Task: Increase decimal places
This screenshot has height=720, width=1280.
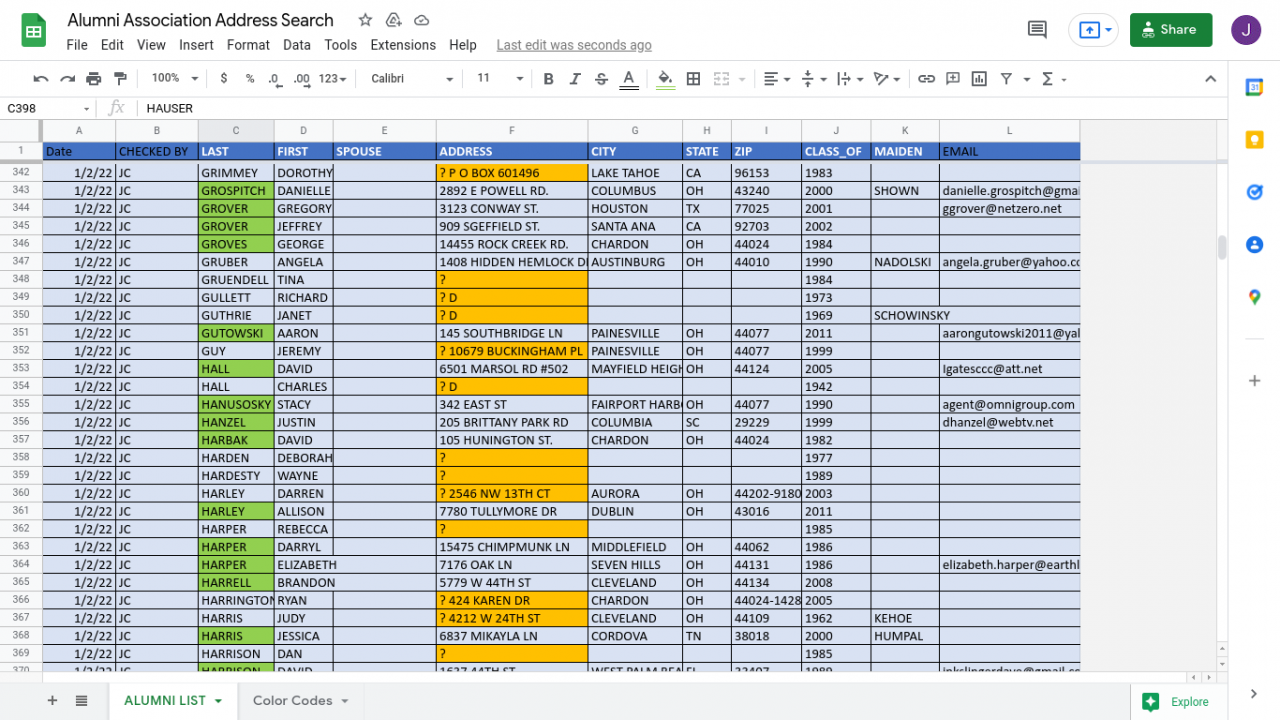Action: (x=301, y=79)
